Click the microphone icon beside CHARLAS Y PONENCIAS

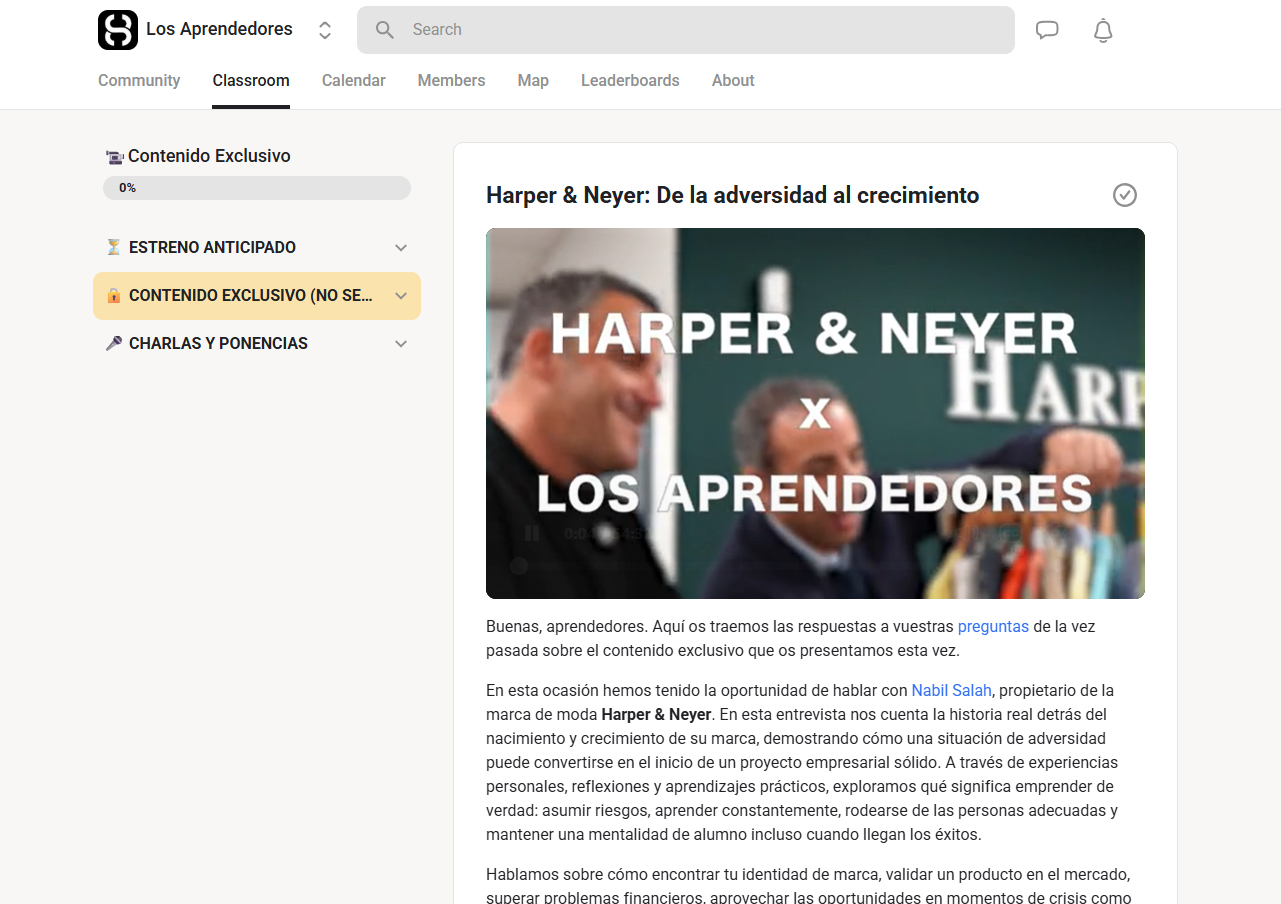pos(113,343)
